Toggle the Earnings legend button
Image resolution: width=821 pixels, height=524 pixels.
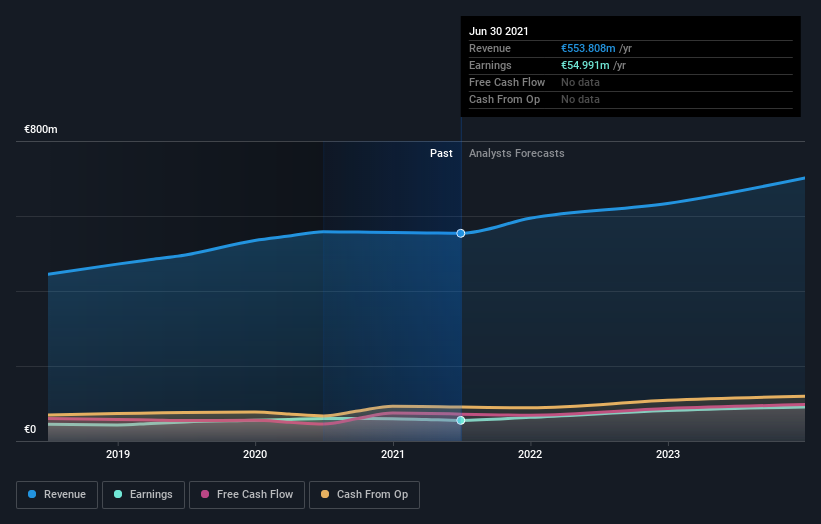(x=143, y=495)
